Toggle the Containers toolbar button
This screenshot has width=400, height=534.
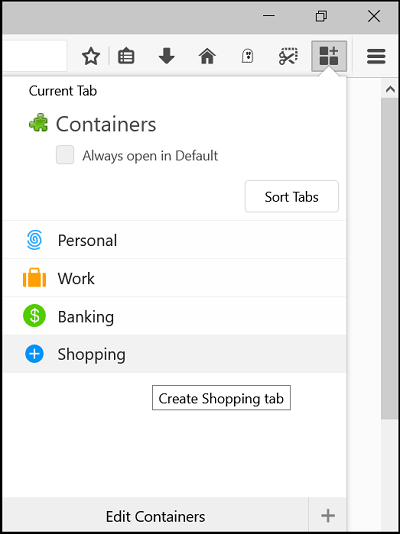[x=329, y=56]
